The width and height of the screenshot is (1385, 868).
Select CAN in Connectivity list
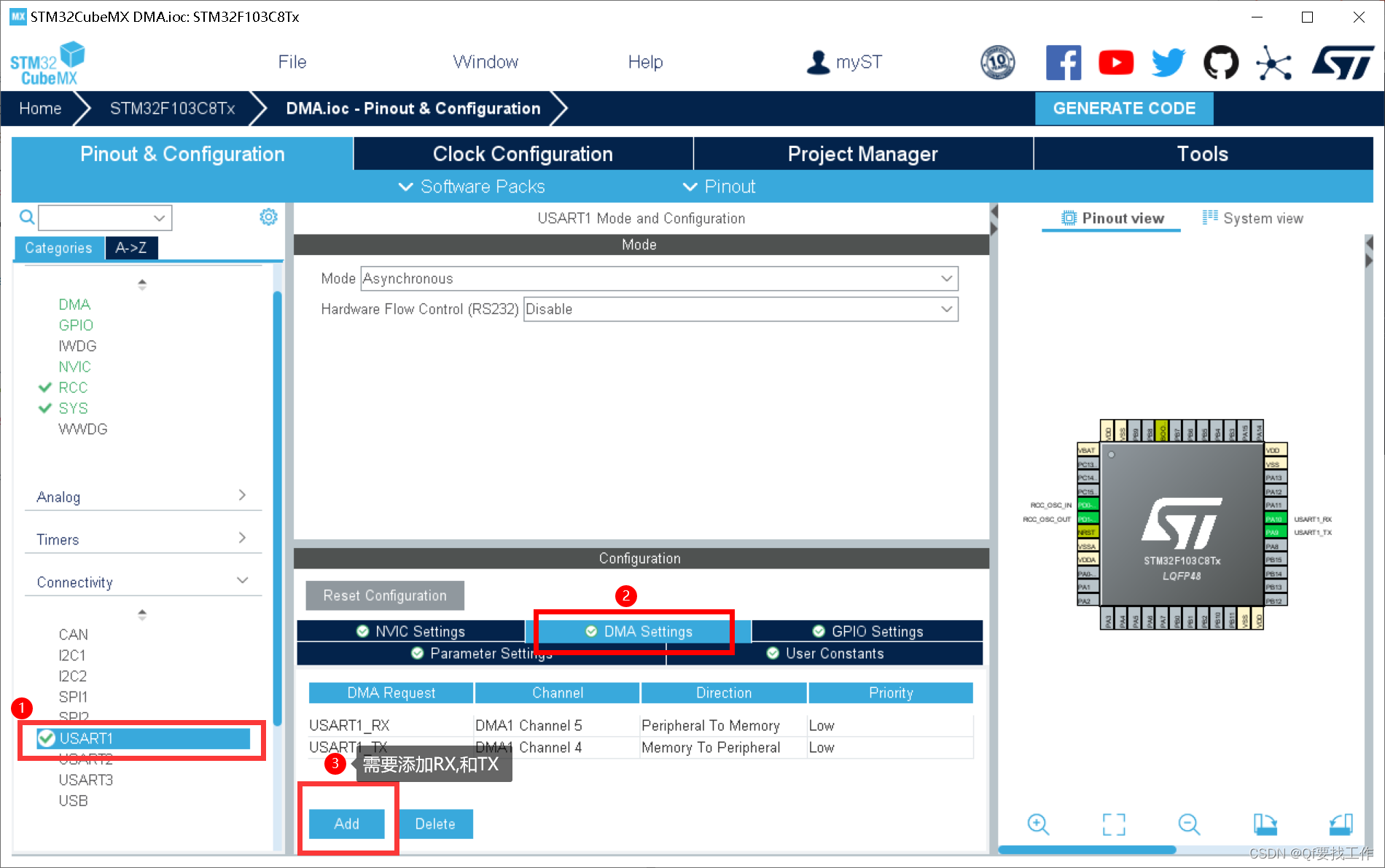[73, 634]
